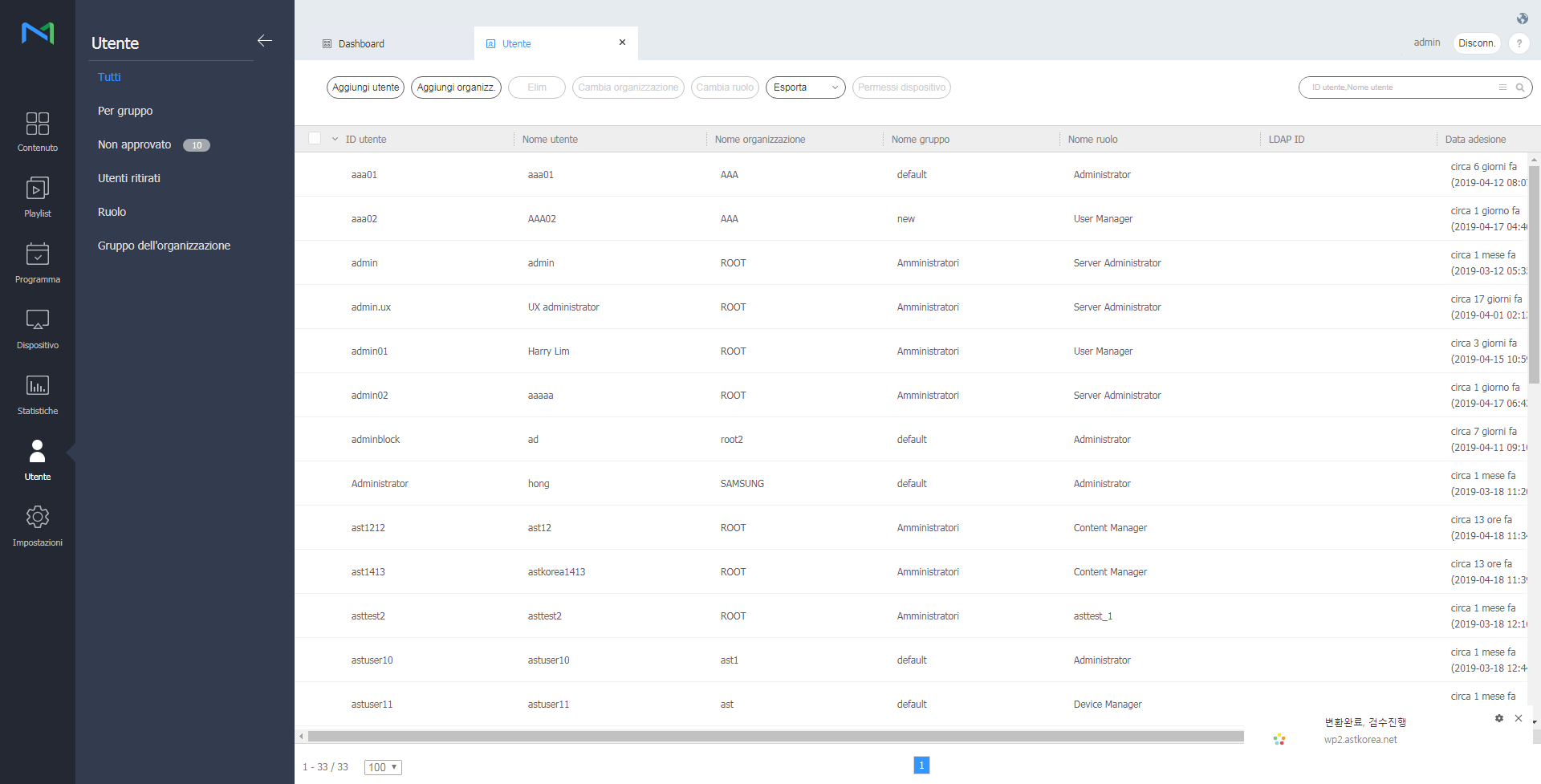Expand the Esporta dropdown
The image size is (1541, 784).
[x=805, y=87]
